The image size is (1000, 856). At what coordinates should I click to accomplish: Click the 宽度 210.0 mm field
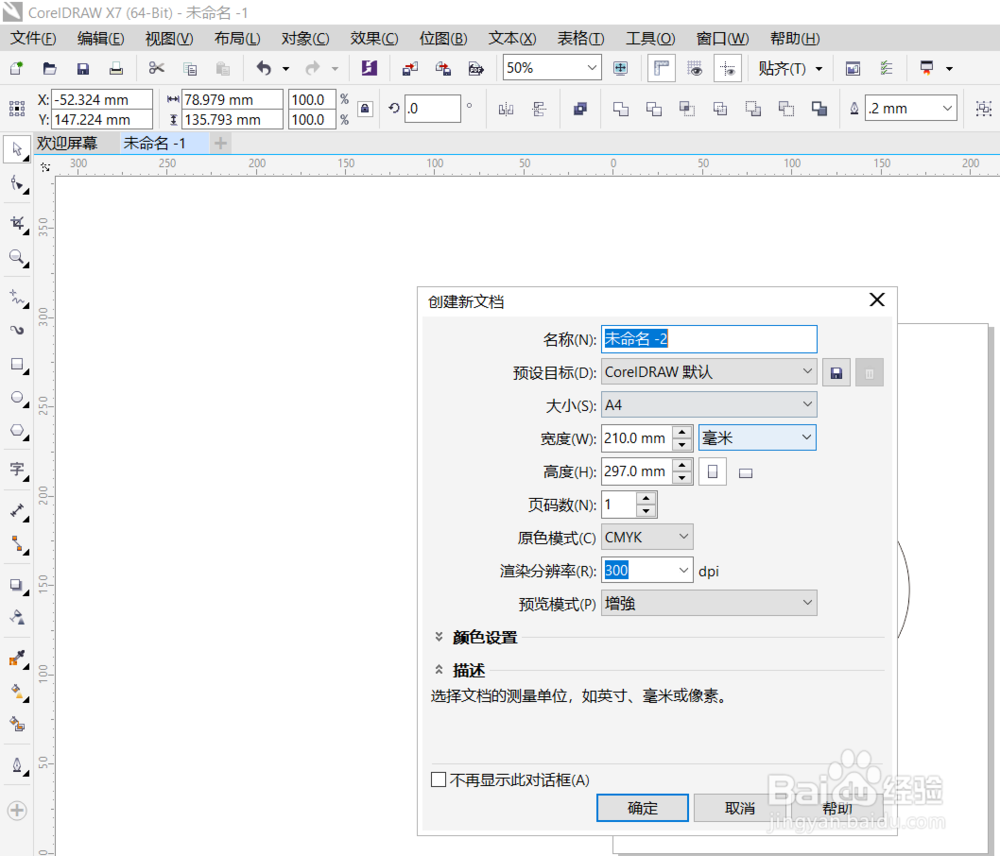(636, 438)
